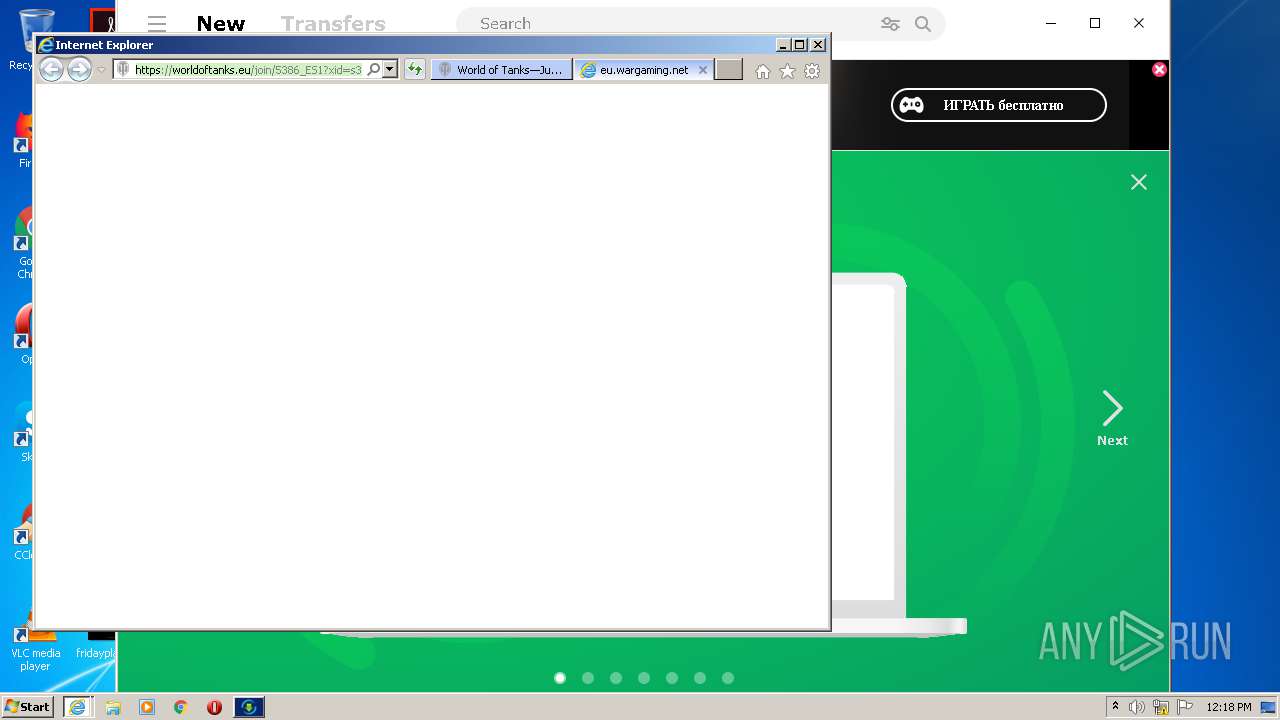Open Internet Explorer tools gear menu

click(x=812, y=71)
